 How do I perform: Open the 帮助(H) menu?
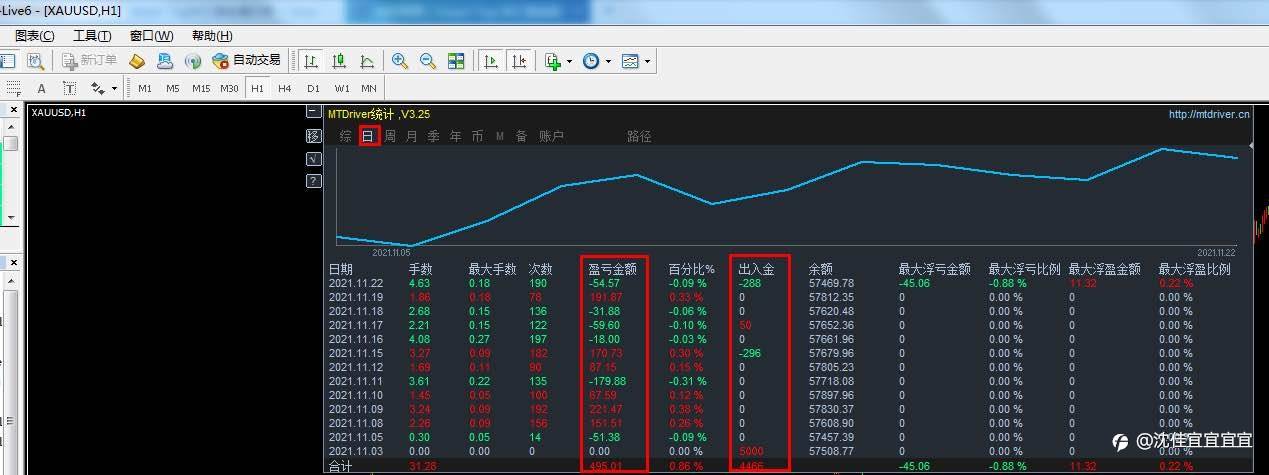point(211,36)
